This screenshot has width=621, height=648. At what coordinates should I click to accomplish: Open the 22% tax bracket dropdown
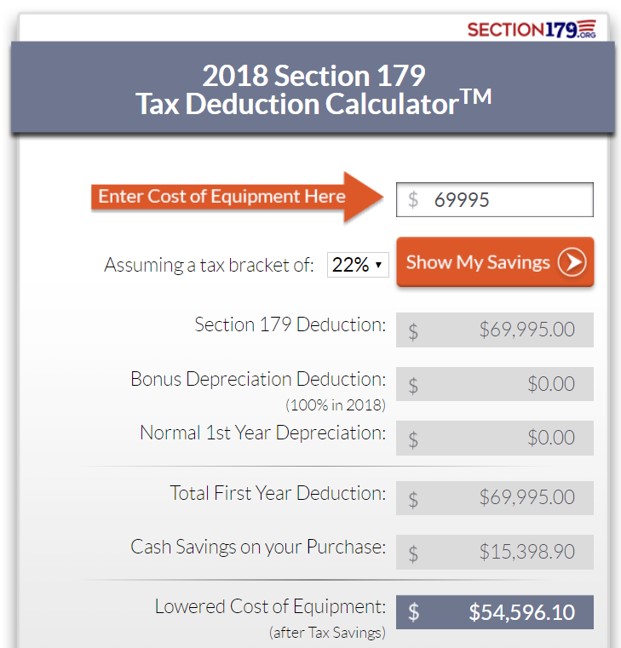coord(357,265)
